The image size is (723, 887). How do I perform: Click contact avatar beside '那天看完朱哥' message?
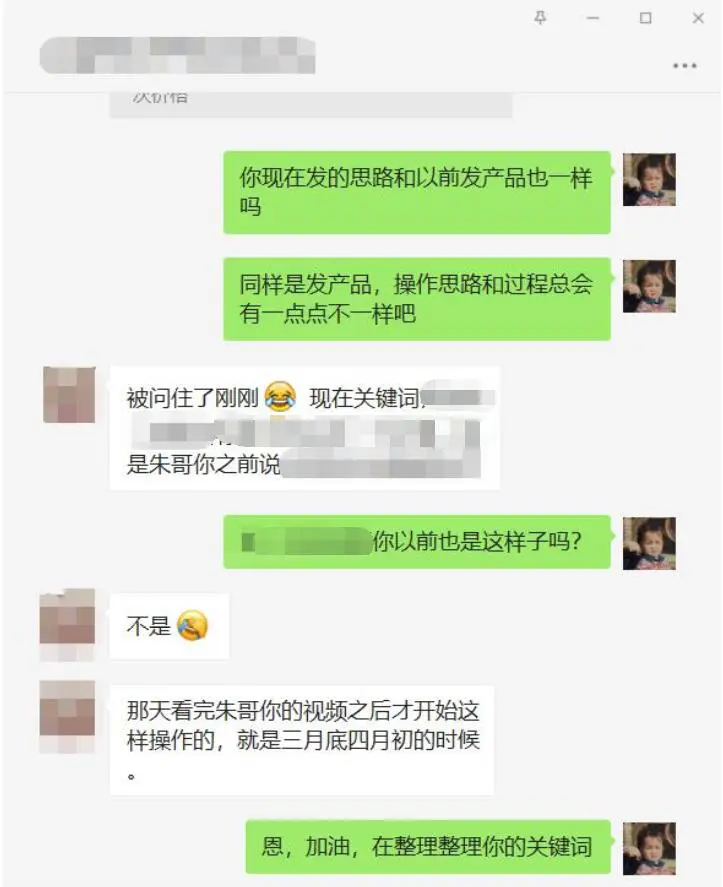tap(67, 717)
